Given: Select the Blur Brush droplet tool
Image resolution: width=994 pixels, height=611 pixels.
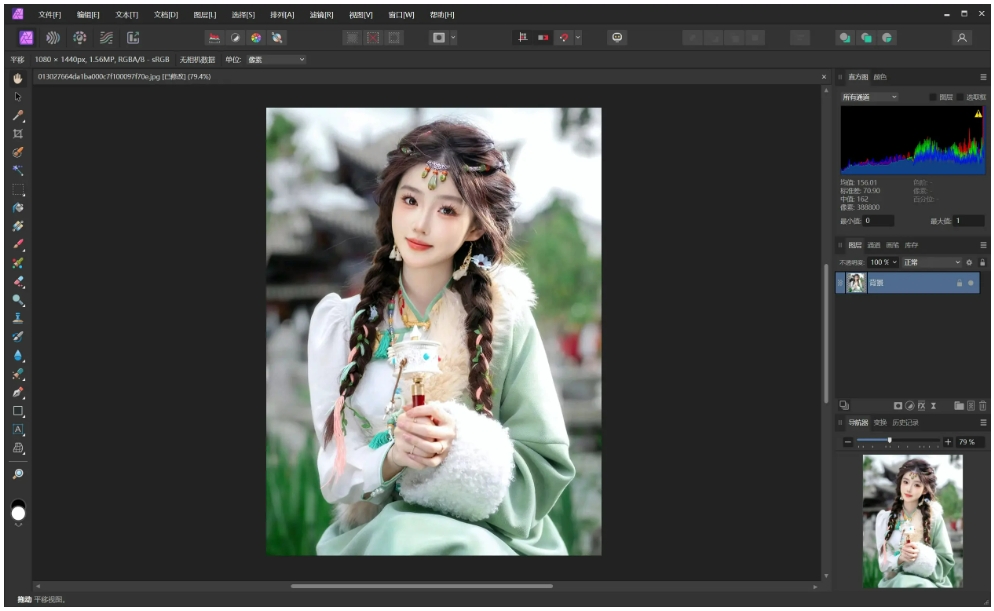Looking at the screenshot, I should (18, 355).
